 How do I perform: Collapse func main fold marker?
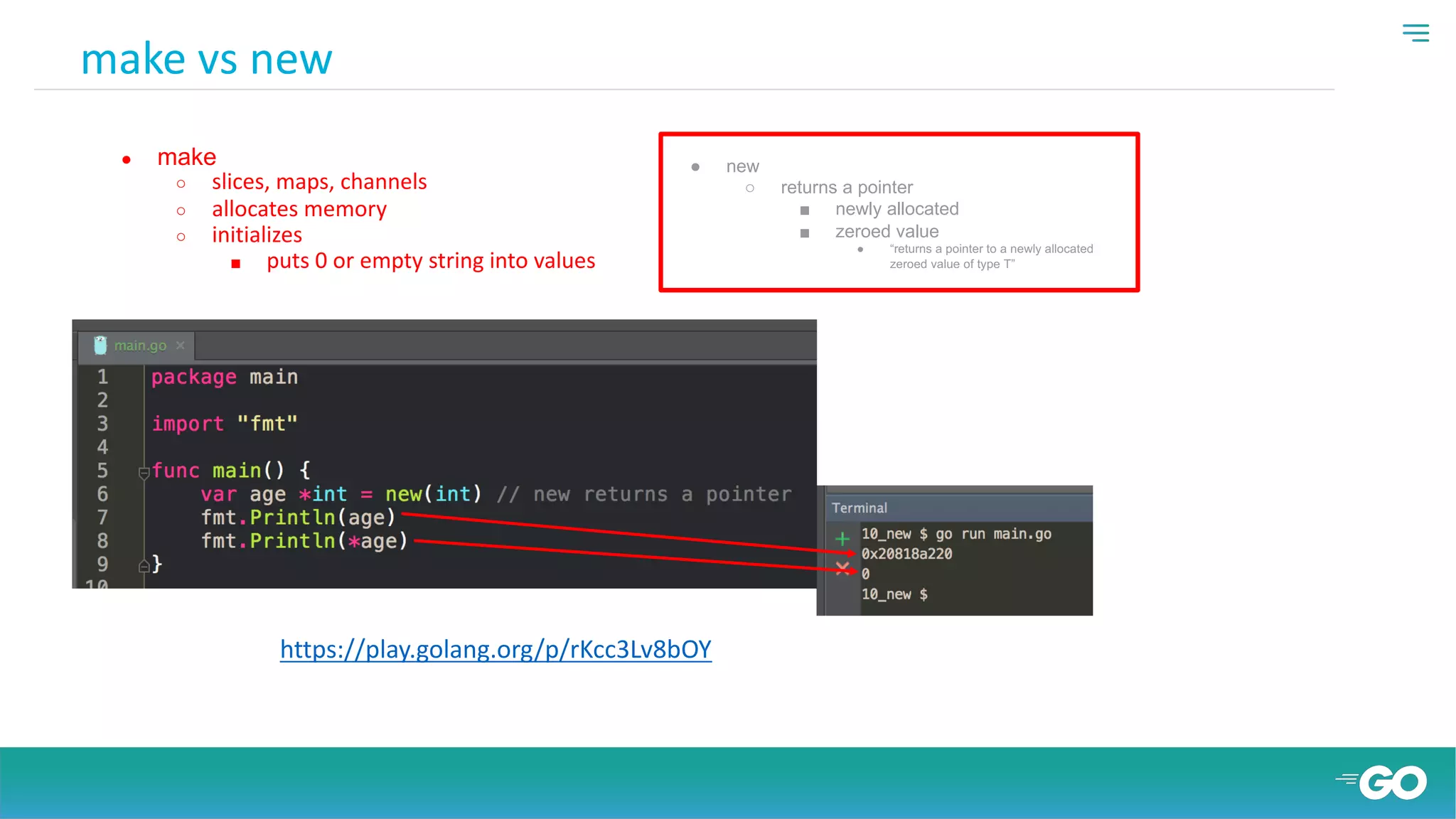tap(144, 472)
